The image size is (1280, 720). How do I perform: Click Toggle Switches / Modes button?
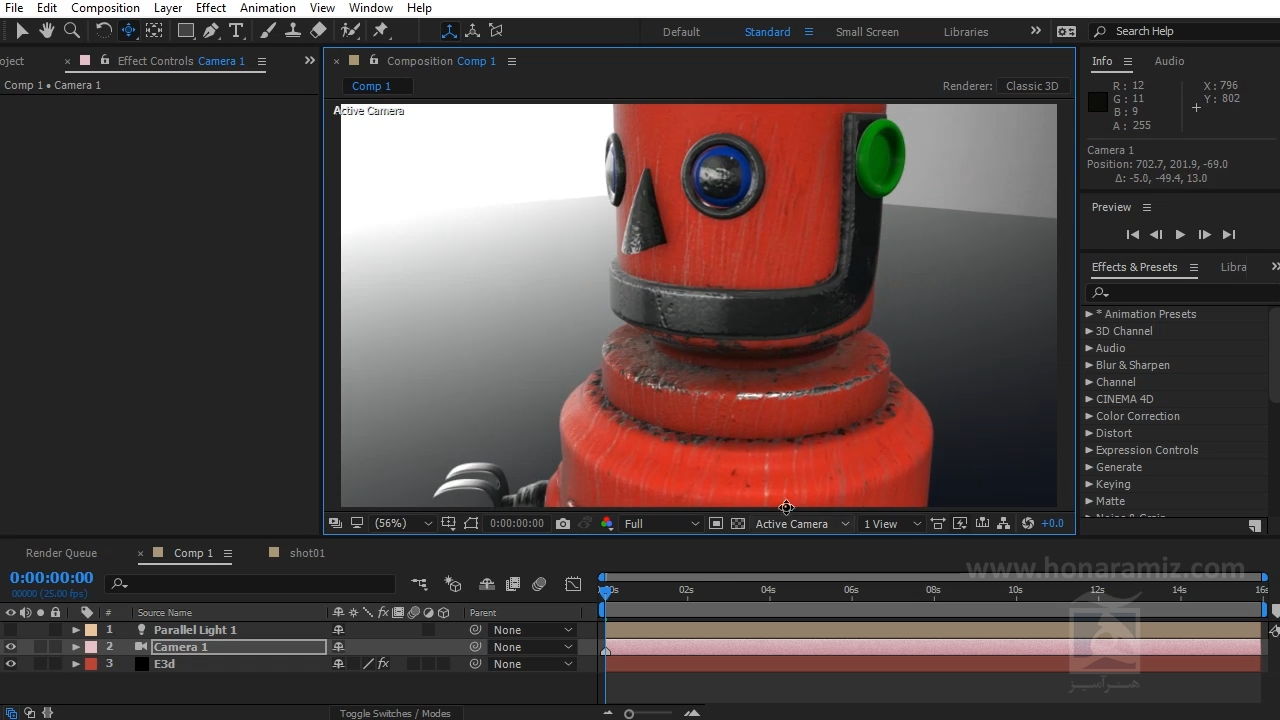(x=395, y=713)
